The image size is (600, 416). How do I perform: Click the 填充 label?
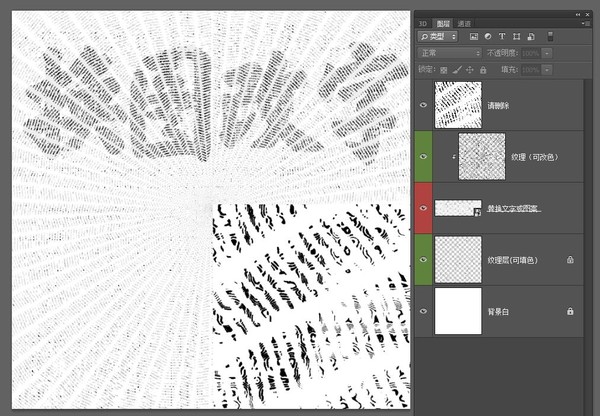509,70
